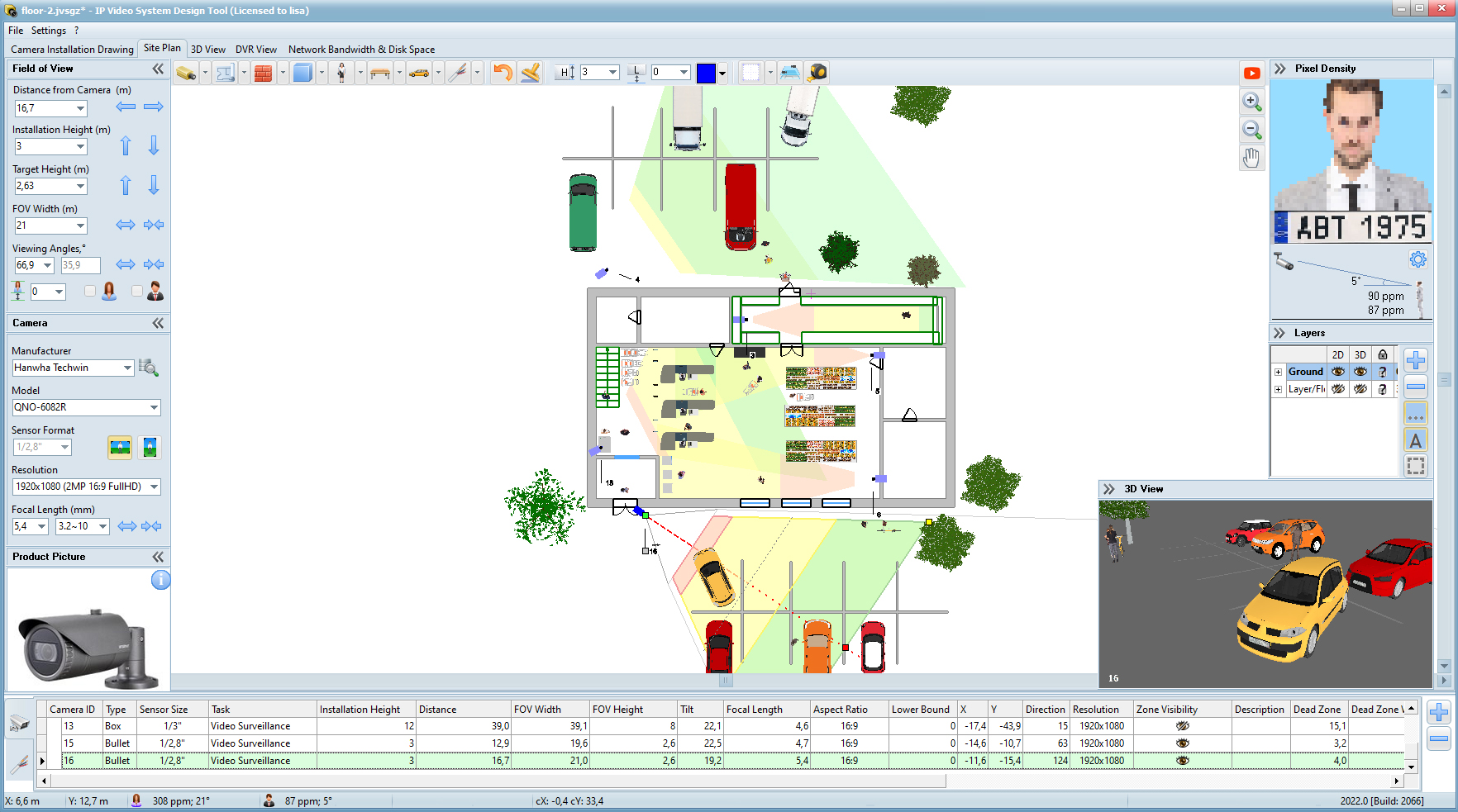The height and width of the screenshot is (812, 1458).
Task: Hide the Ground layer in 2D view
Action: [1337, 371]
